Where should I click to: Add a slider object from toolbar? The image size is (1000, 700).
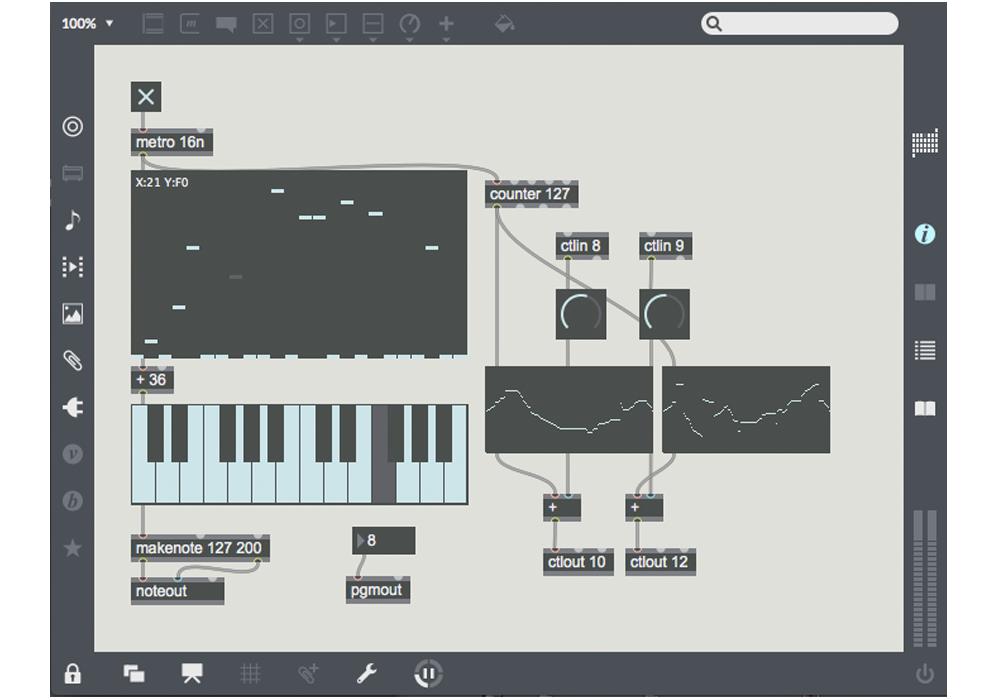(372, 24)
